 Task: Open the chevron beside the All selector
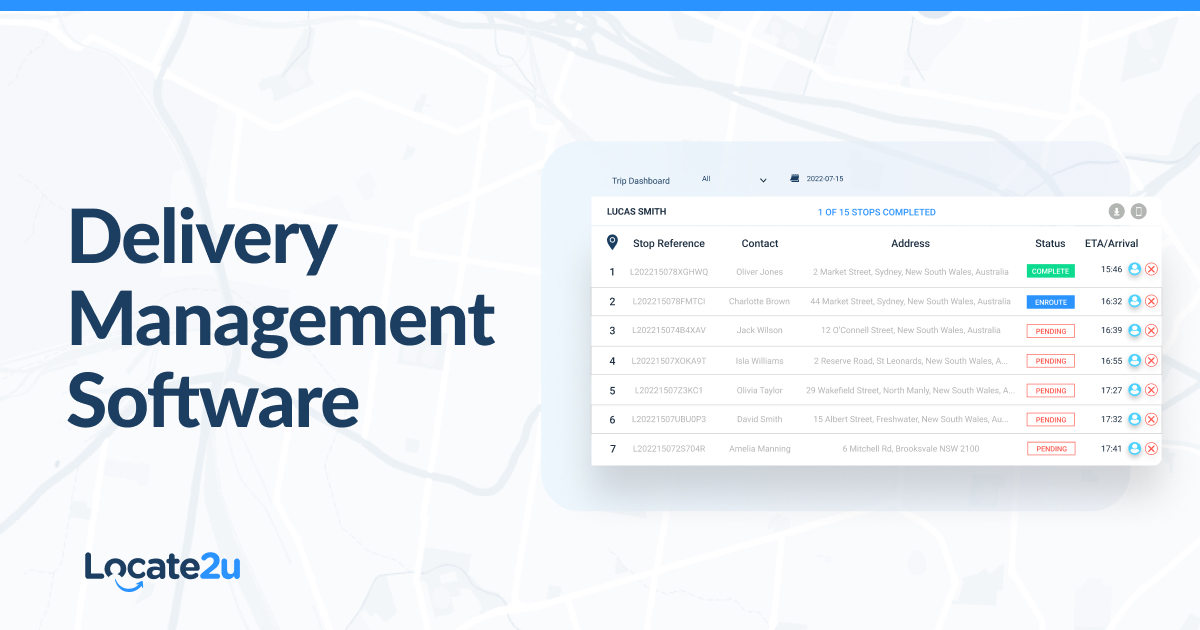(763, 179)
